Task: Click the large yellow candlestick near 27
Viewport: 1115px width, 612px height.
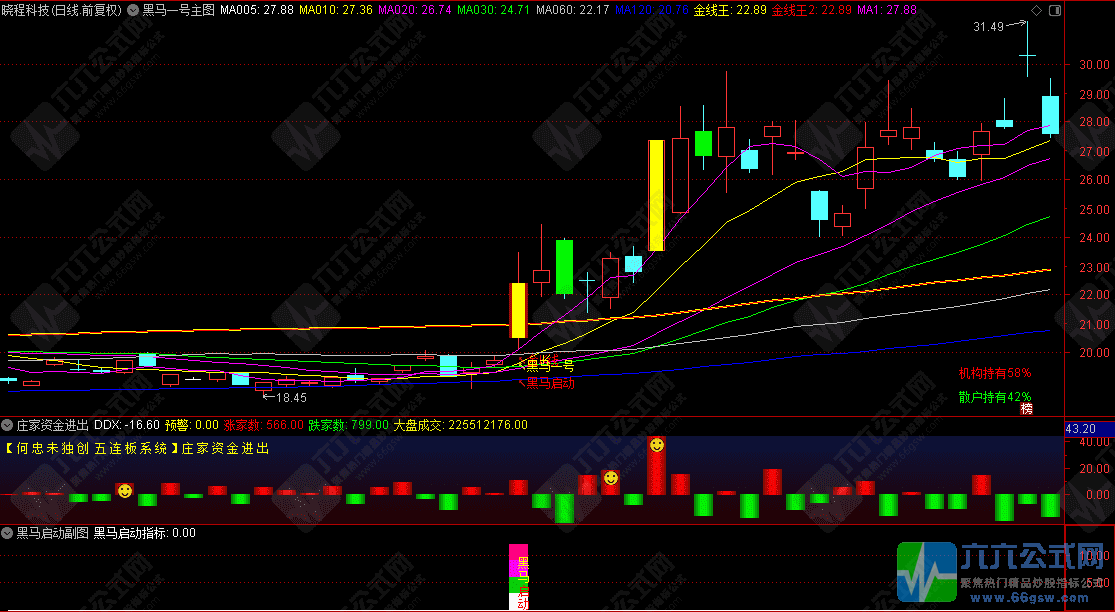Action: pos(656,195)
